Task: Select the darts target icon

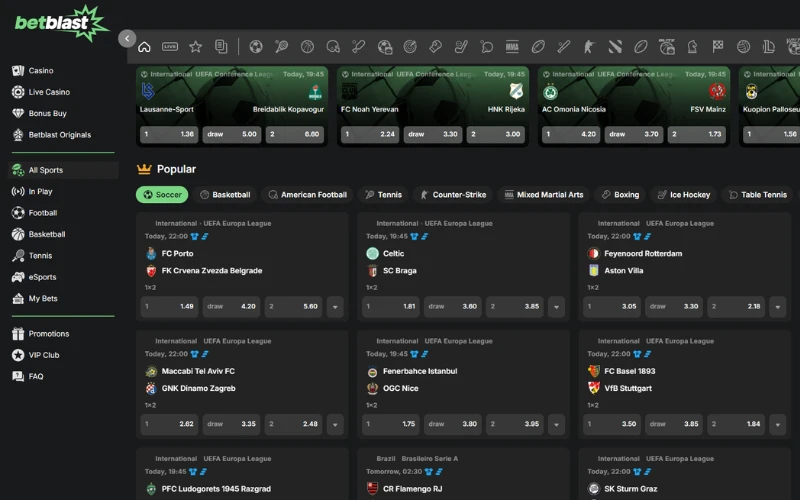Action: click(x=410, y=47)
